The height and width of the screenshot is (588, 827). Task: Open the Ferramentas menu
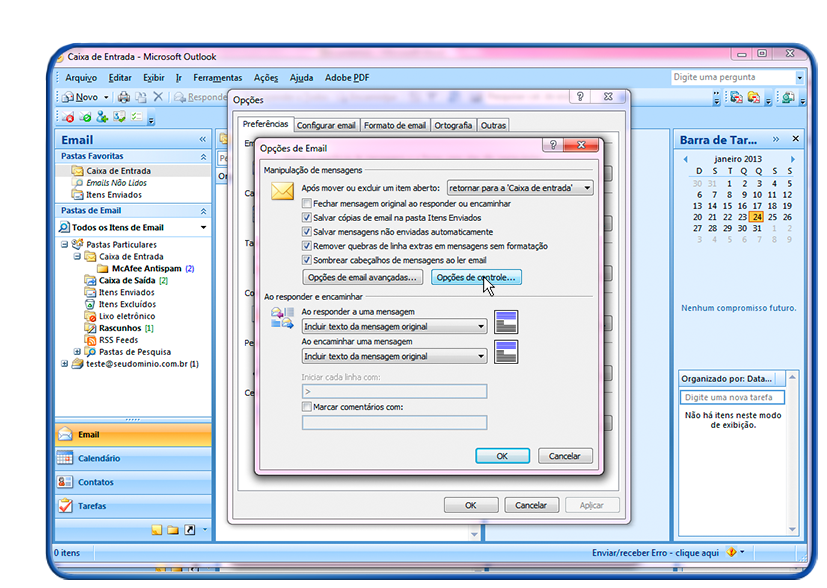click(x=217, y=78)
